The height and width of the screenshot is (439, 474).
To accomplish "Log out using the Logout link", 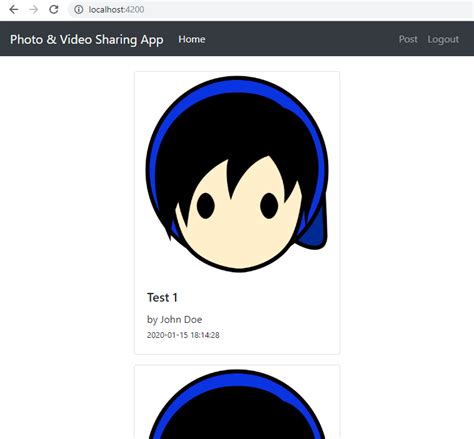I will [443, 39].
